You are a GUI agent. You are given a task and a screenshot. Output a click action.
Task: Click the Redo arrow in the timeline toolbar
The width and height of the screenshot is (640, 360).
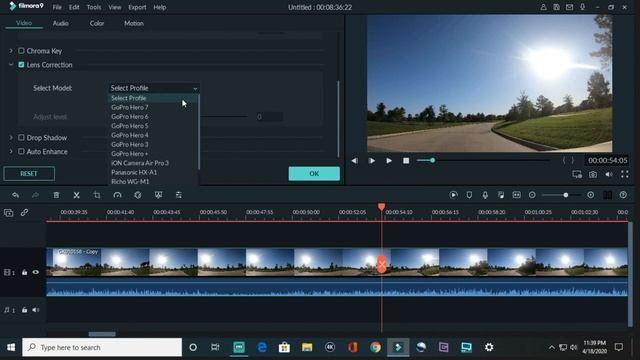(x=36, y=195)
